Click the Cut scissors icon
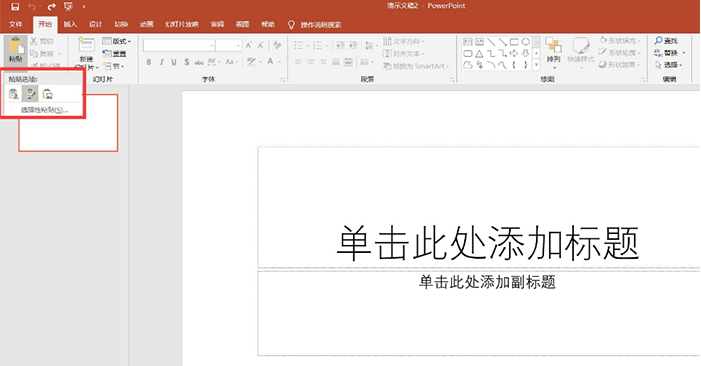The width and height of the screenshot is (701, 366). (x=34, y=41)
